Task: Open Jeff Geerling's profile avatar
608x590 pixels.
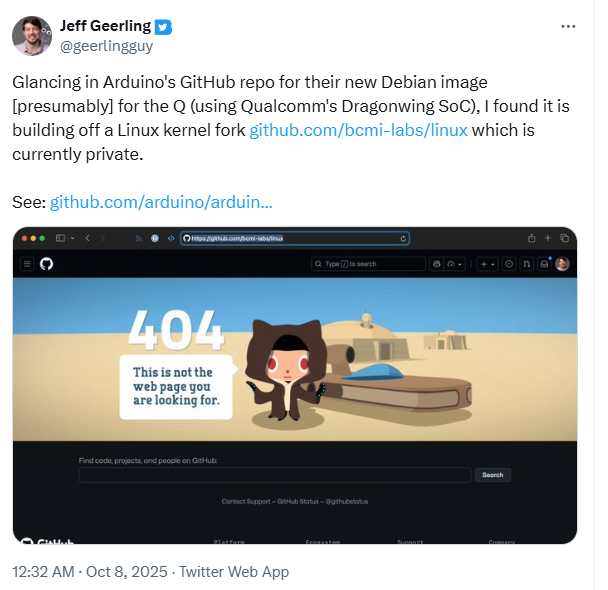Action: [32, 35]
